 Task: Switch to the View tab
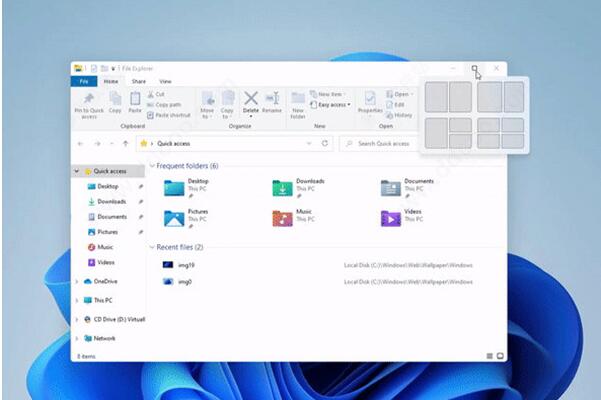[165, 81]
